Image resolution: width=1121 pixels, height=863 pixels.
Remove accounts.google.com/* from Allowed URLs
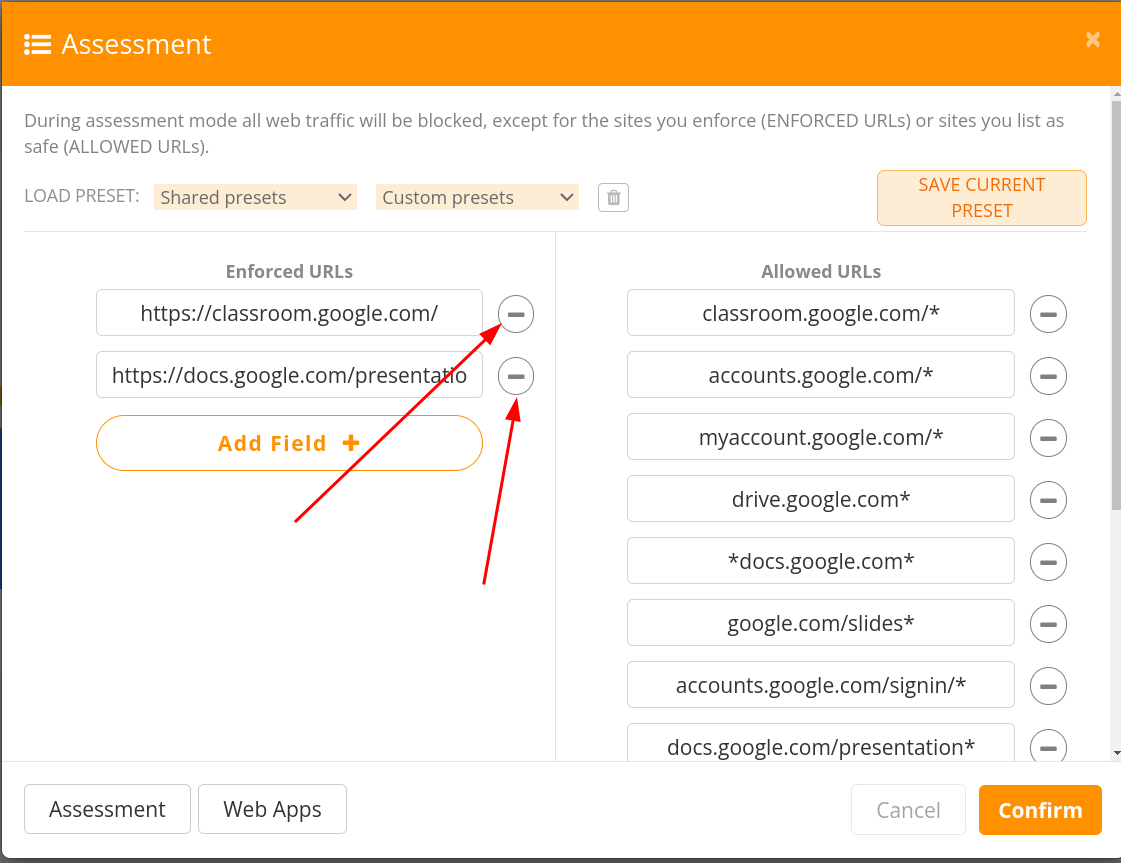[x=1048, y=376]
